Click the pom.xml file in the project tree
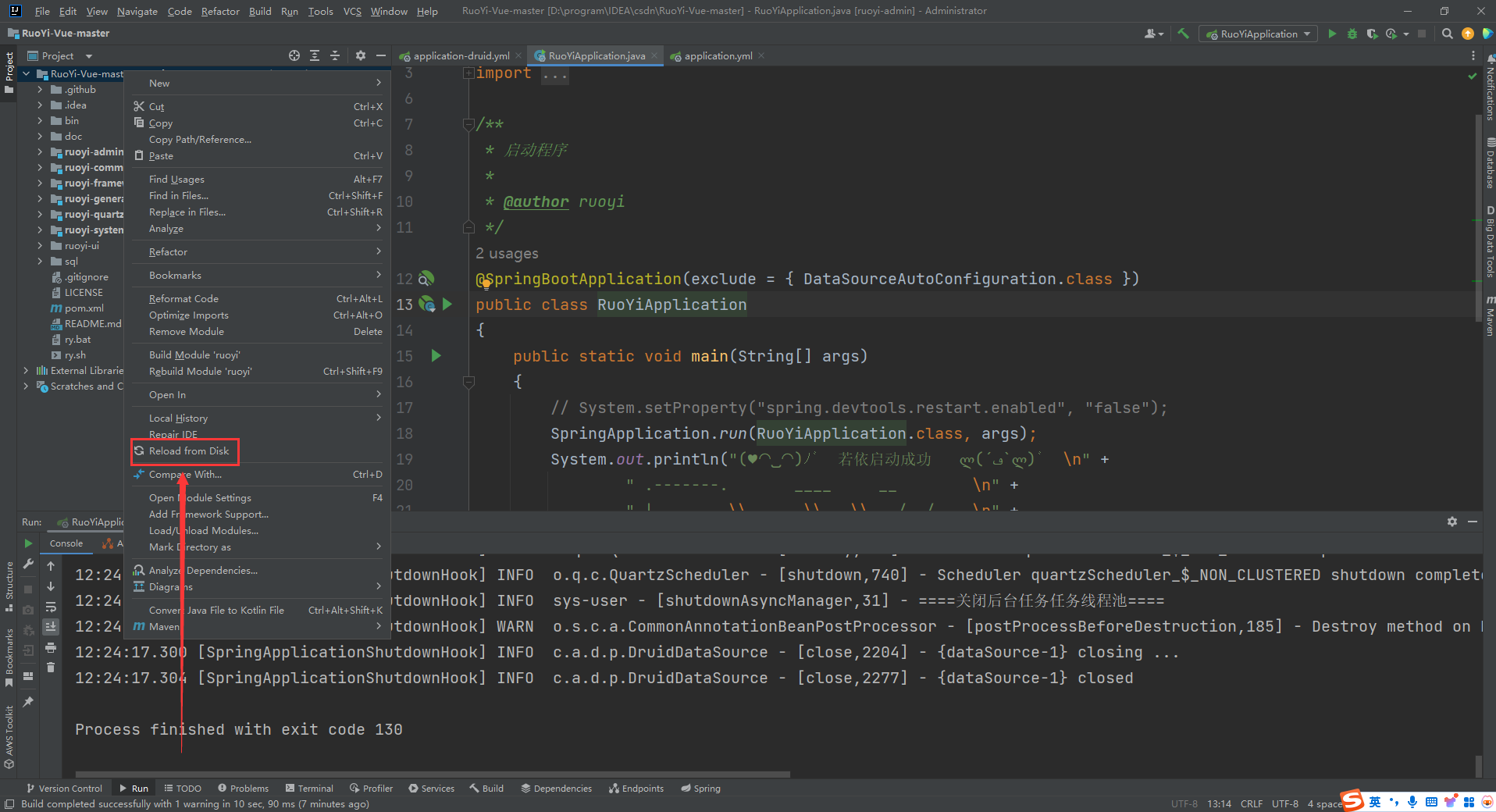The width and height of the screenshot is (1496, 812). point(84,308)
